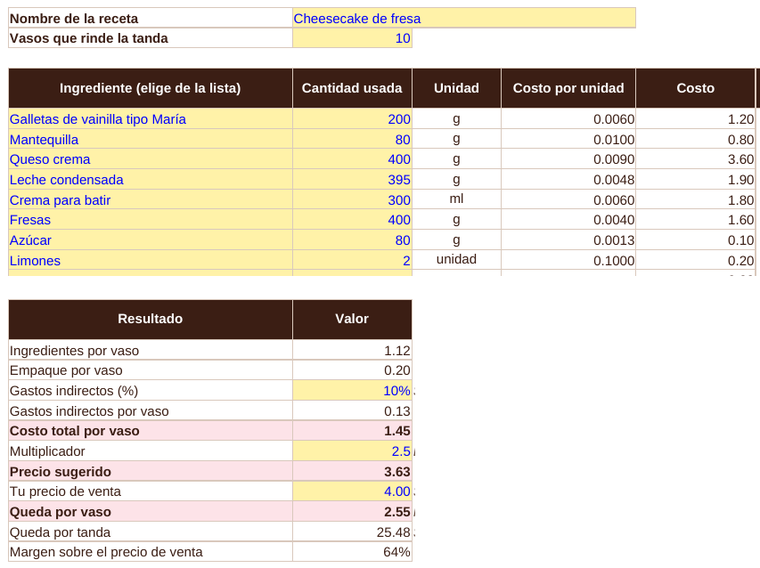This screenshot has width=760, height=568.
Task: Select the 'Costo total por vaso' value 1.45
Action: [352, 431]
